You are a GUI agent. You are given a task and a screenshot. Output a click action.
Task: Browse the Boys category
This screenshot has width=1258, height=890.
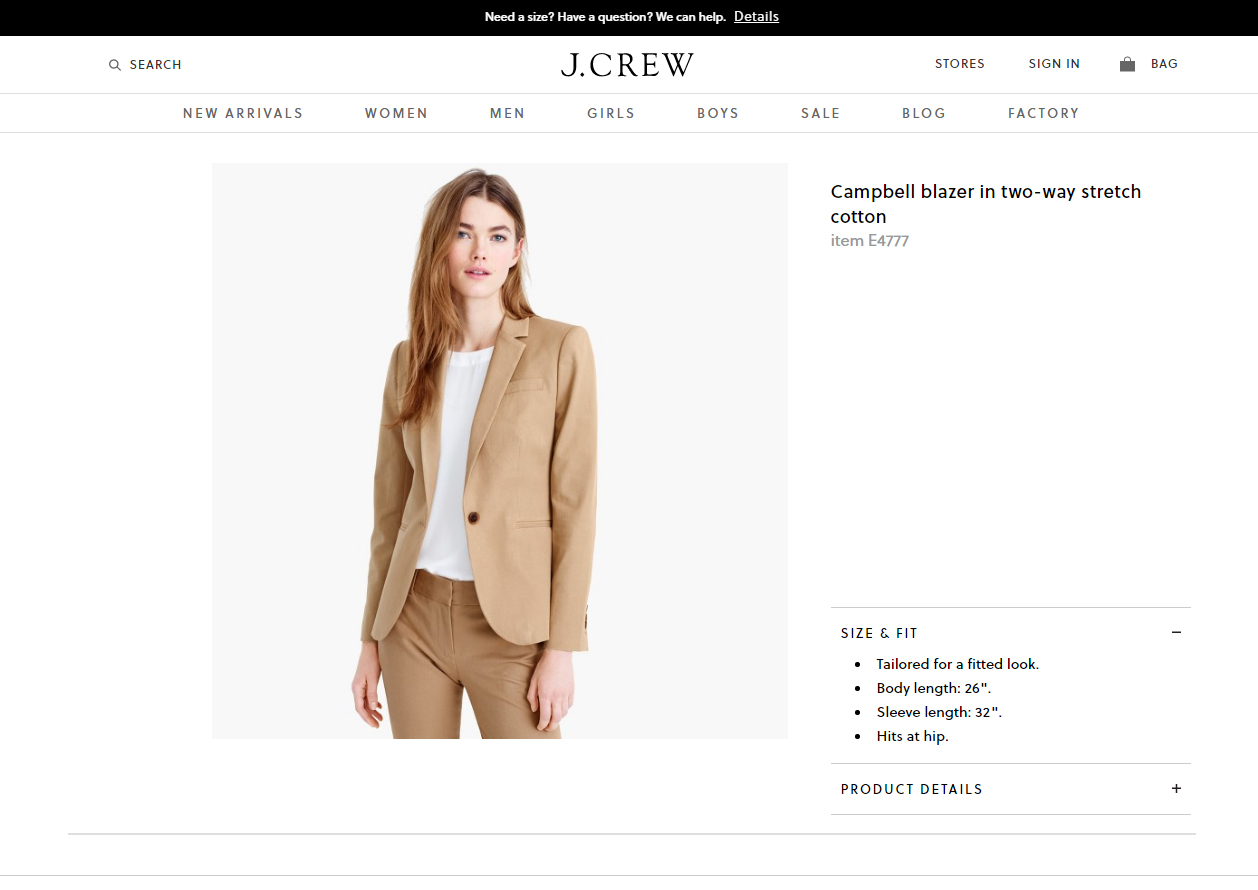(718, 113)
